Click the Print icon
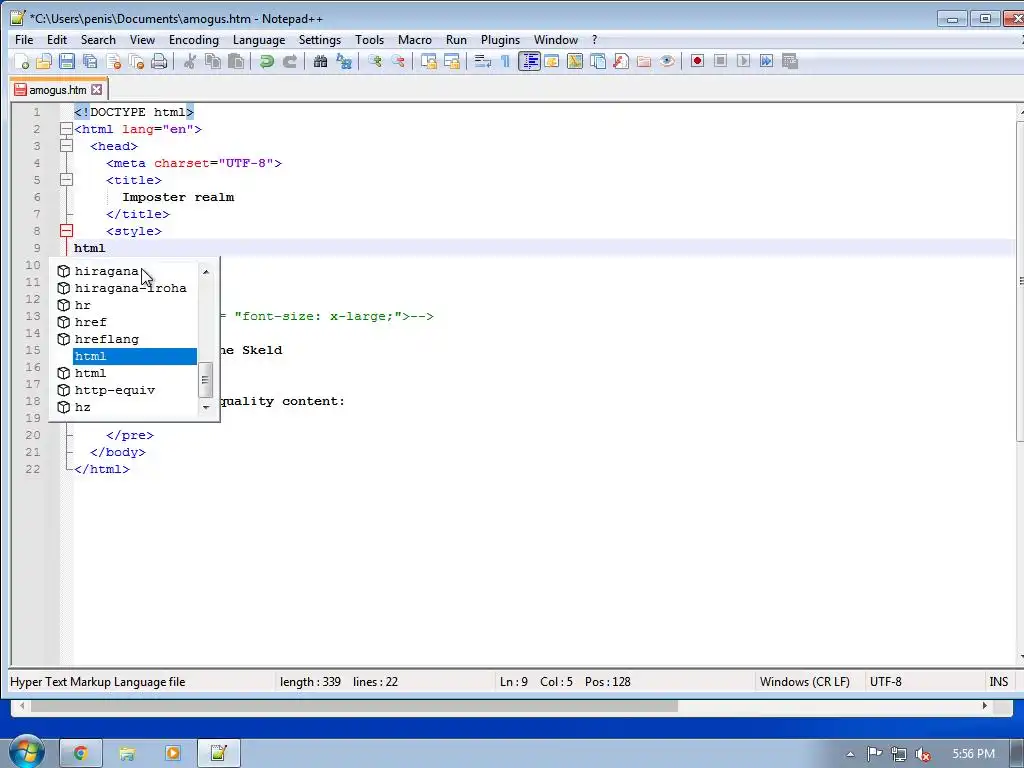 tap(159, 61)
